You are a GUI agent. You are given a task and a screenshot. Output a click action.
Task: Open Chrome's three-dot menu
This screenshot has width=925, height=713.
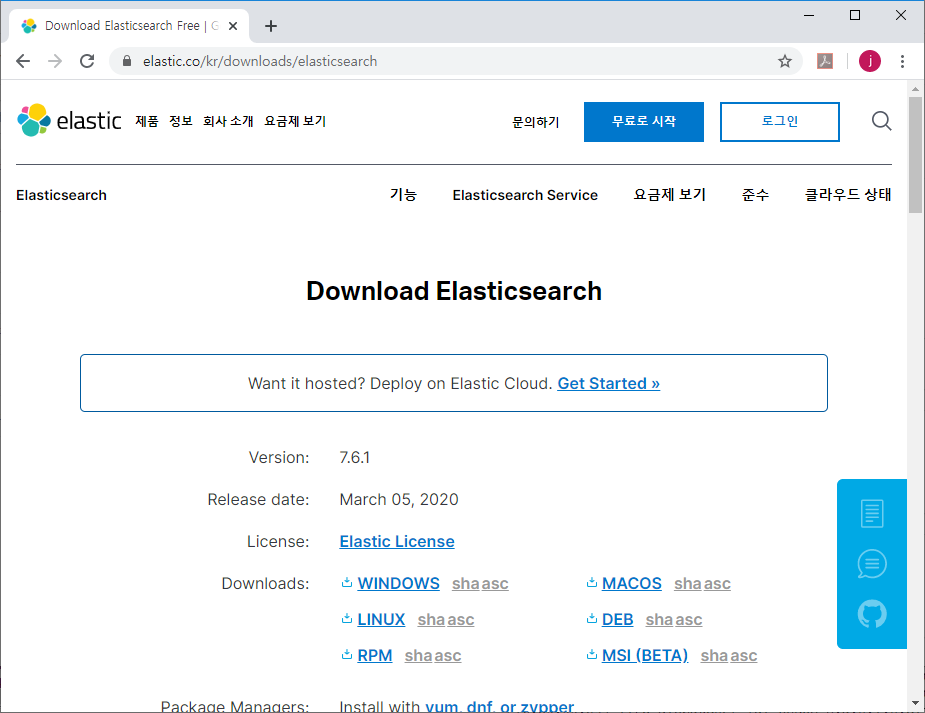pos(902,61)
